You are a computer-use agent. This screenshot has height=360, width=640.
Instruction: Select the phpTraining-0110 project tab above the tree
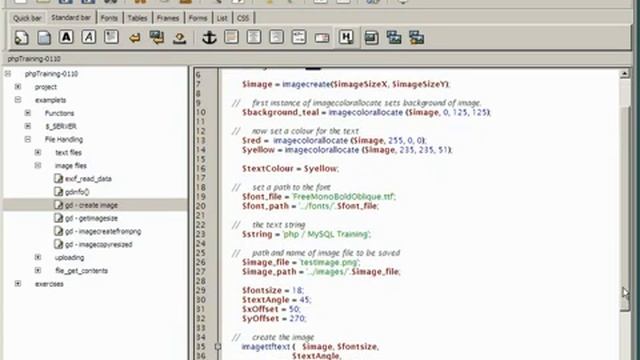coord(34,59)
